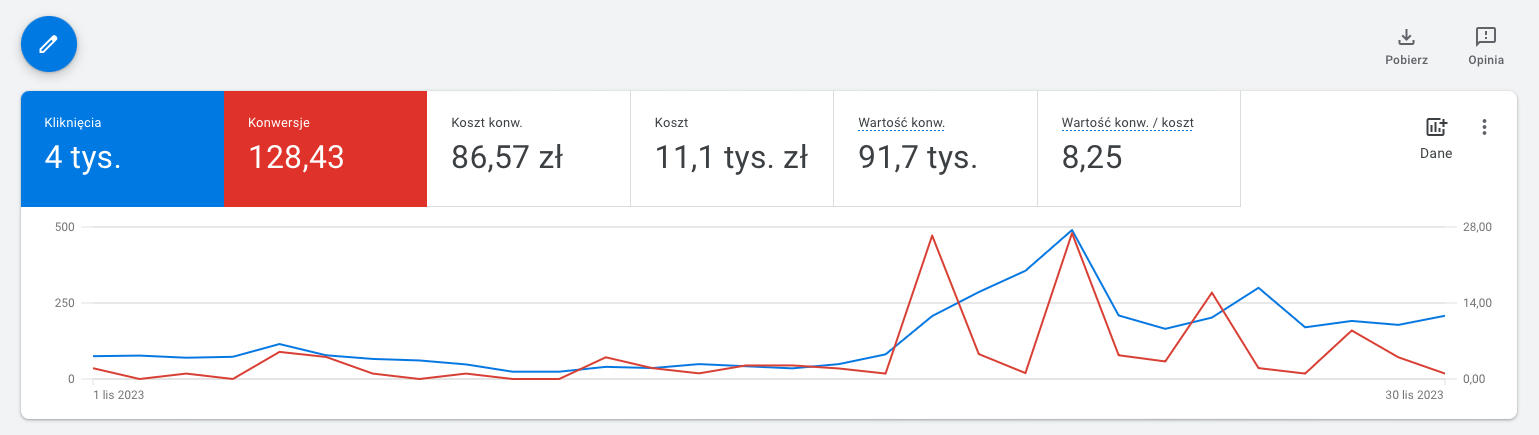Viewport: 1539px width, 435px height.
Task: Open the Koszt tile showing 11,1 tys. zł
Action: coord(731,149)
